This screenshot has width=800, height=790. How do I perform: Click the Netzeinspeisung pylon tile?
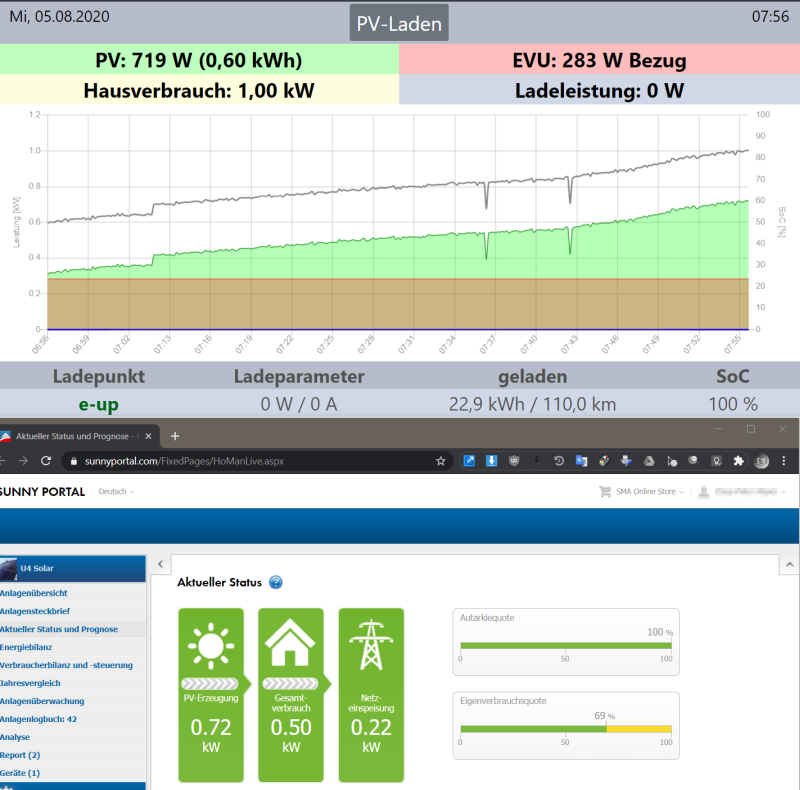tap(371, 695)
